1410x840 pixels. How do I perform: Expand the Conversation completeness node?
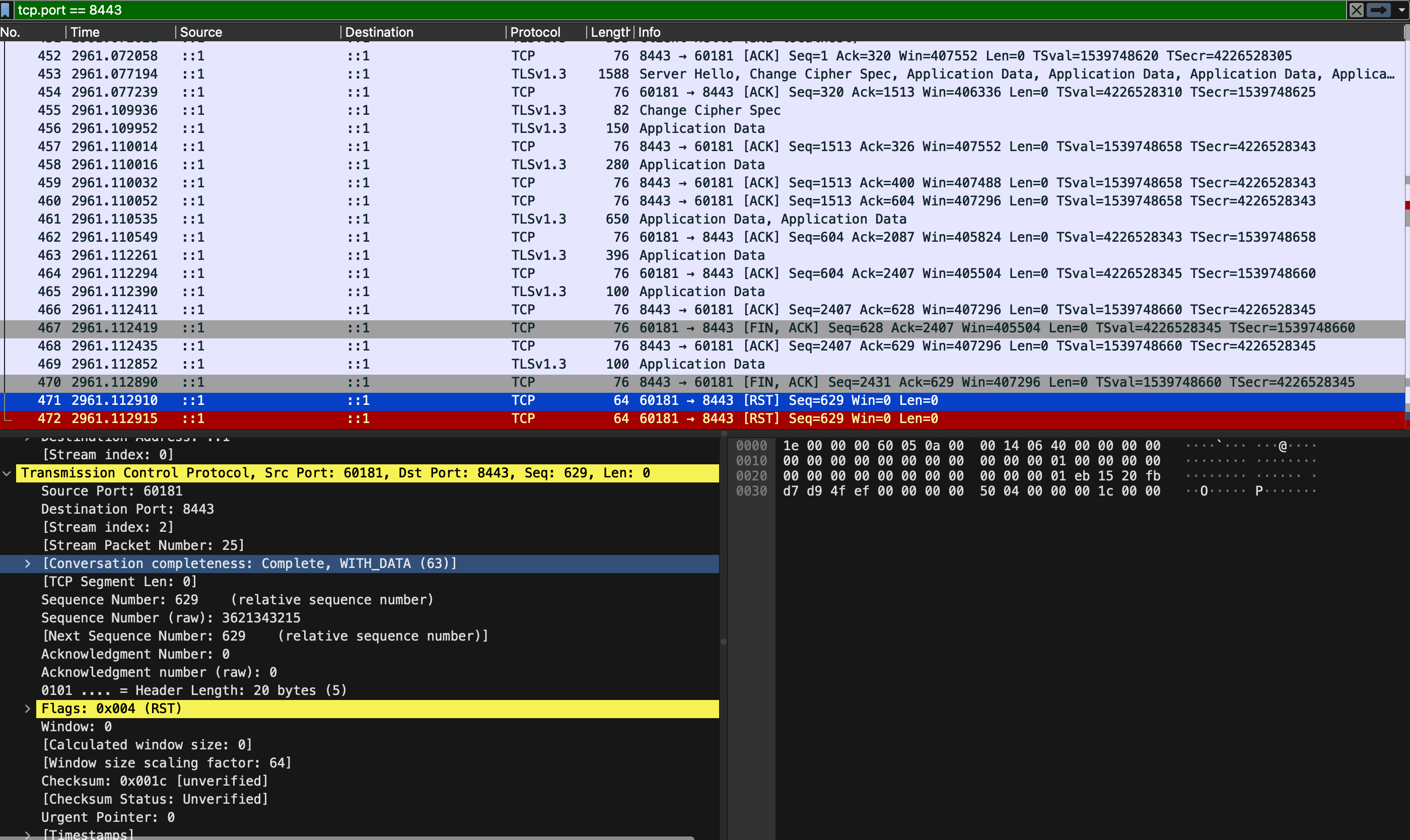tap(27, 564)
